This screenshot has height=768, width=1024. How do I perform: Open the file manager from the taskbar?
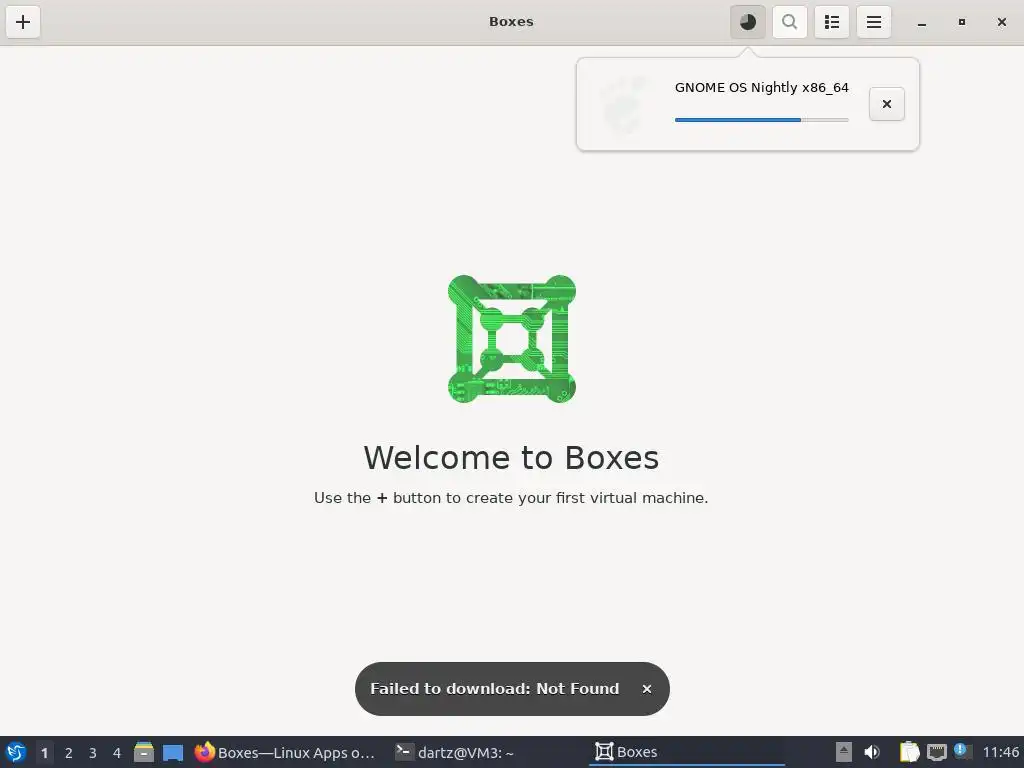tap(144, 752)
